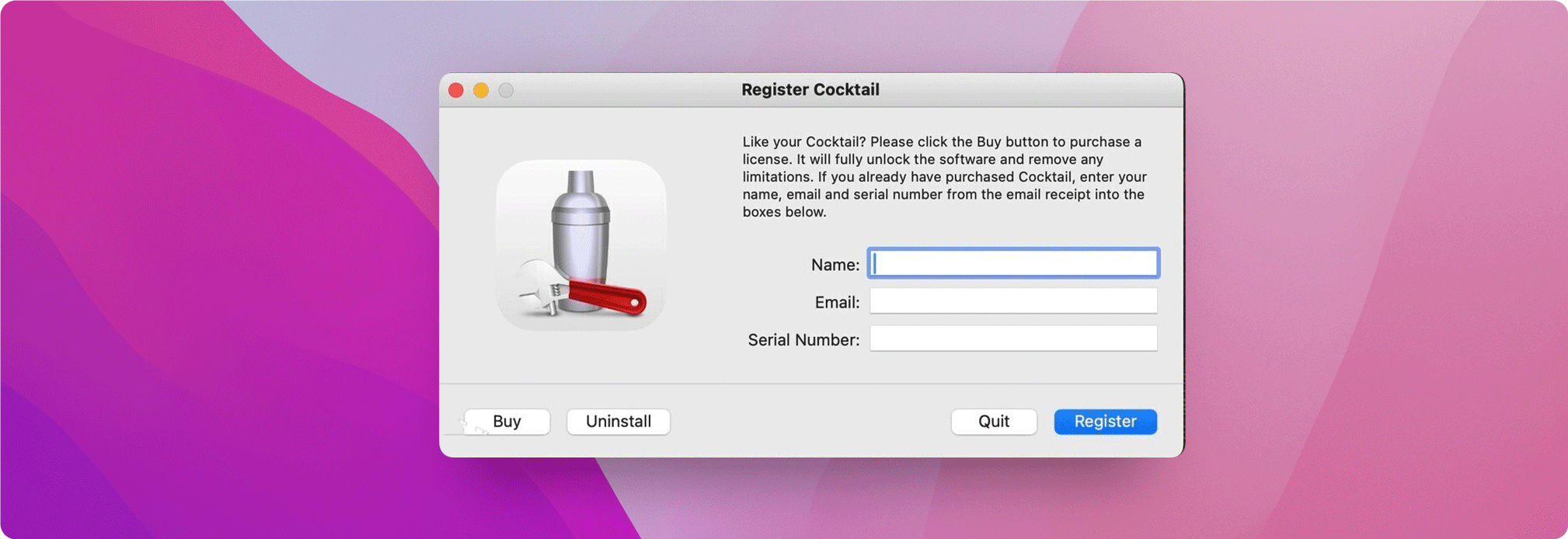Image resolution: width=1568 pixels, height=539 pixels.
Task: Select the Serial Number input field
Action: pyautogui.click(x=1013, y=339)
